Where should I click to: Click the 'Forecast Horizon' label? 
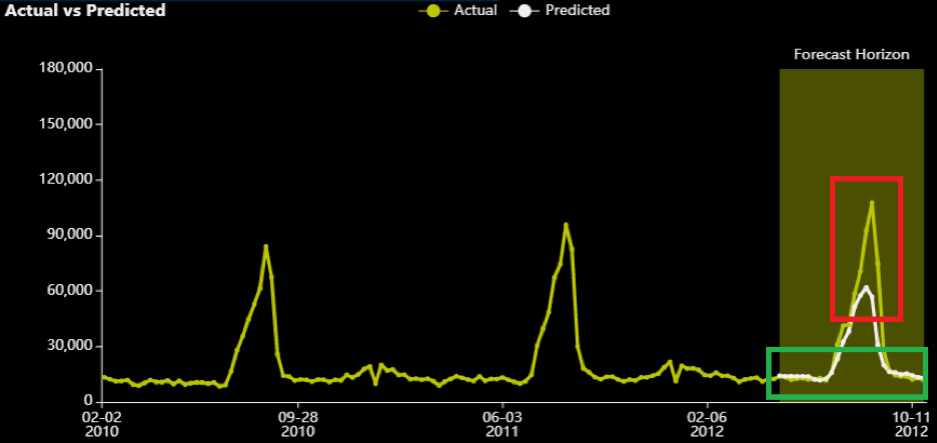tap(851, 54)
